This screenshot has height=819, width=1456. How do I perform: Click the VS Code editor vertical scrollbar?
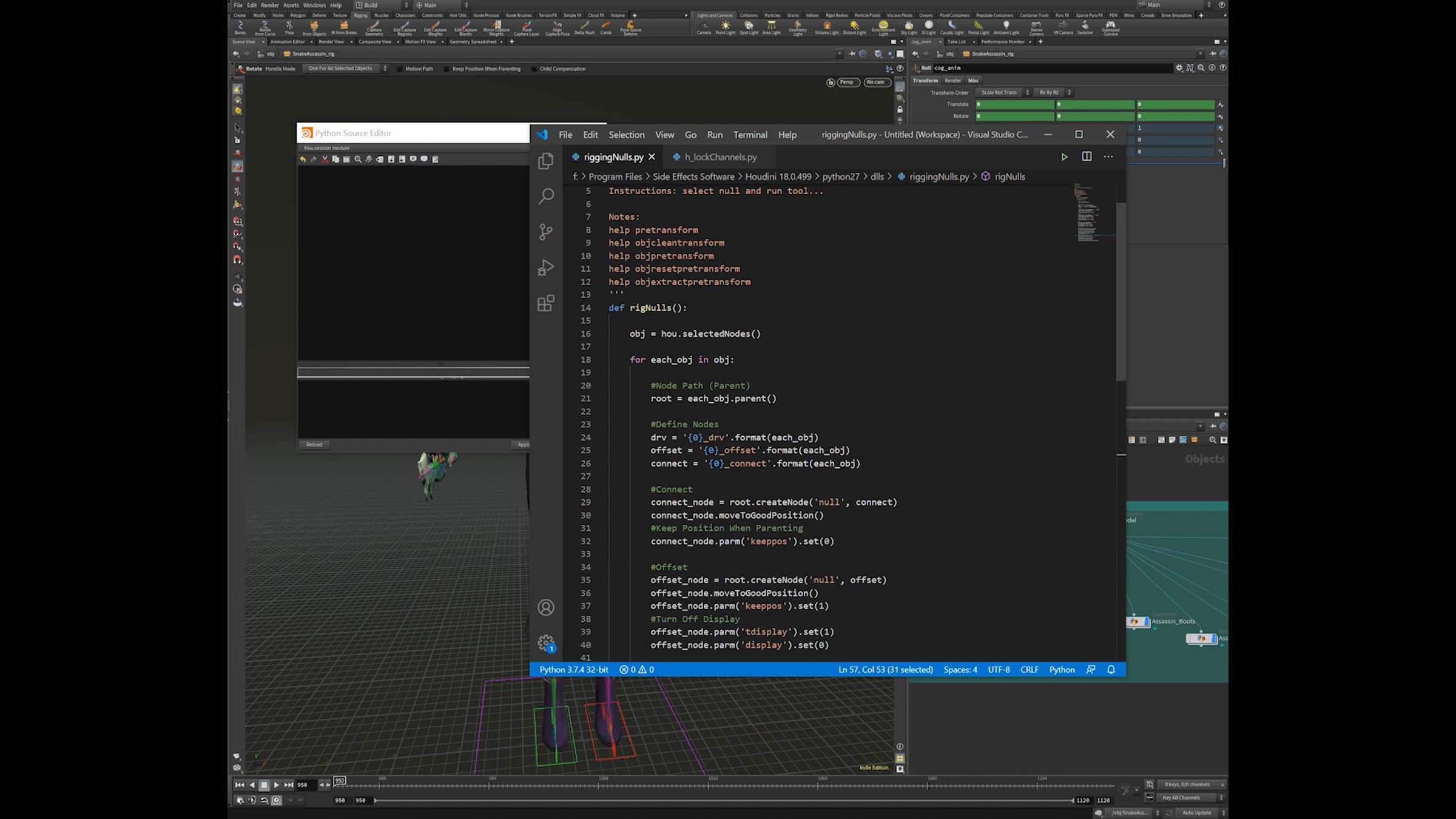(x=1121, y=291)
